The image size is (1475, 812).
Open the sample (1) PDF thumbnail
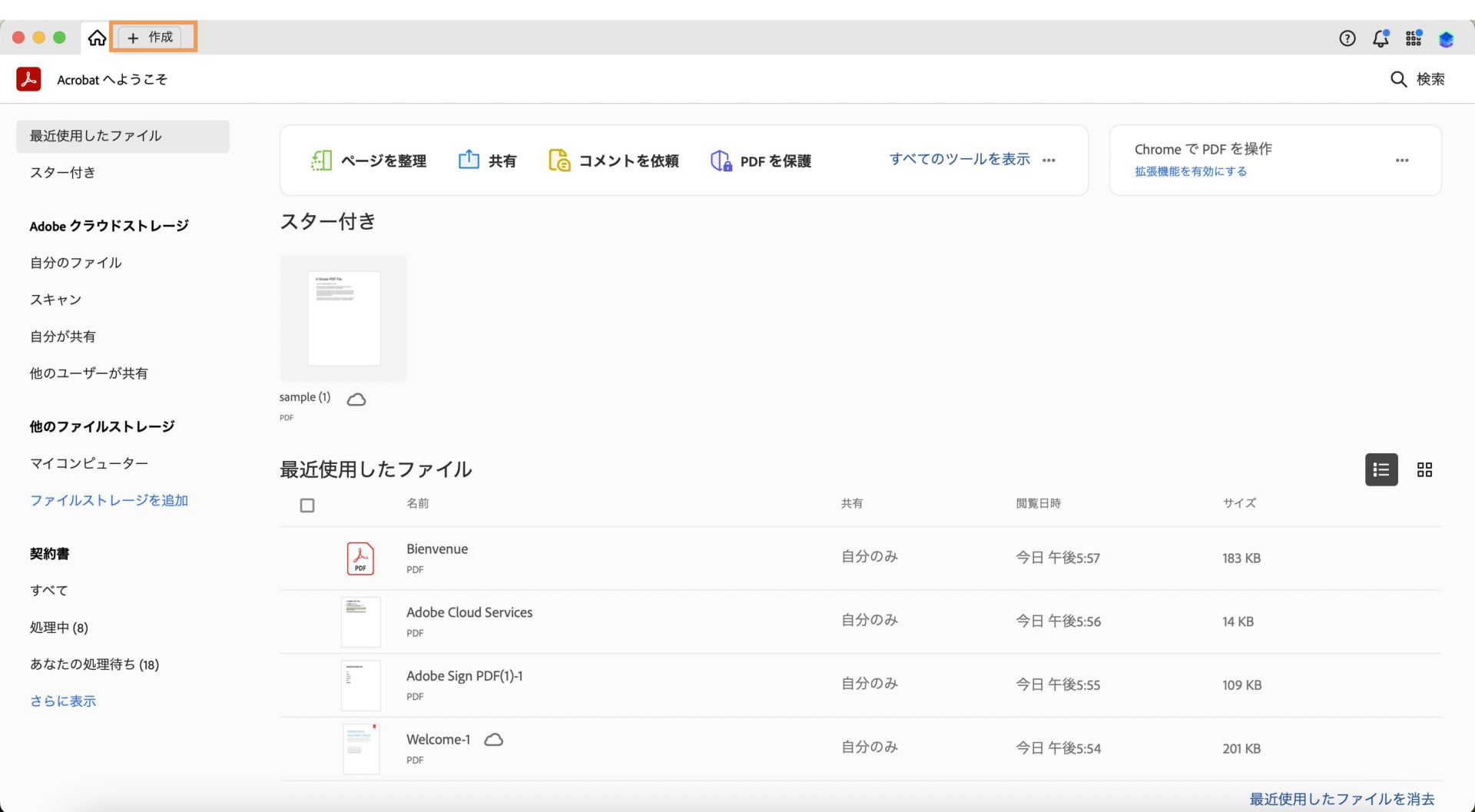click(343, 317)
